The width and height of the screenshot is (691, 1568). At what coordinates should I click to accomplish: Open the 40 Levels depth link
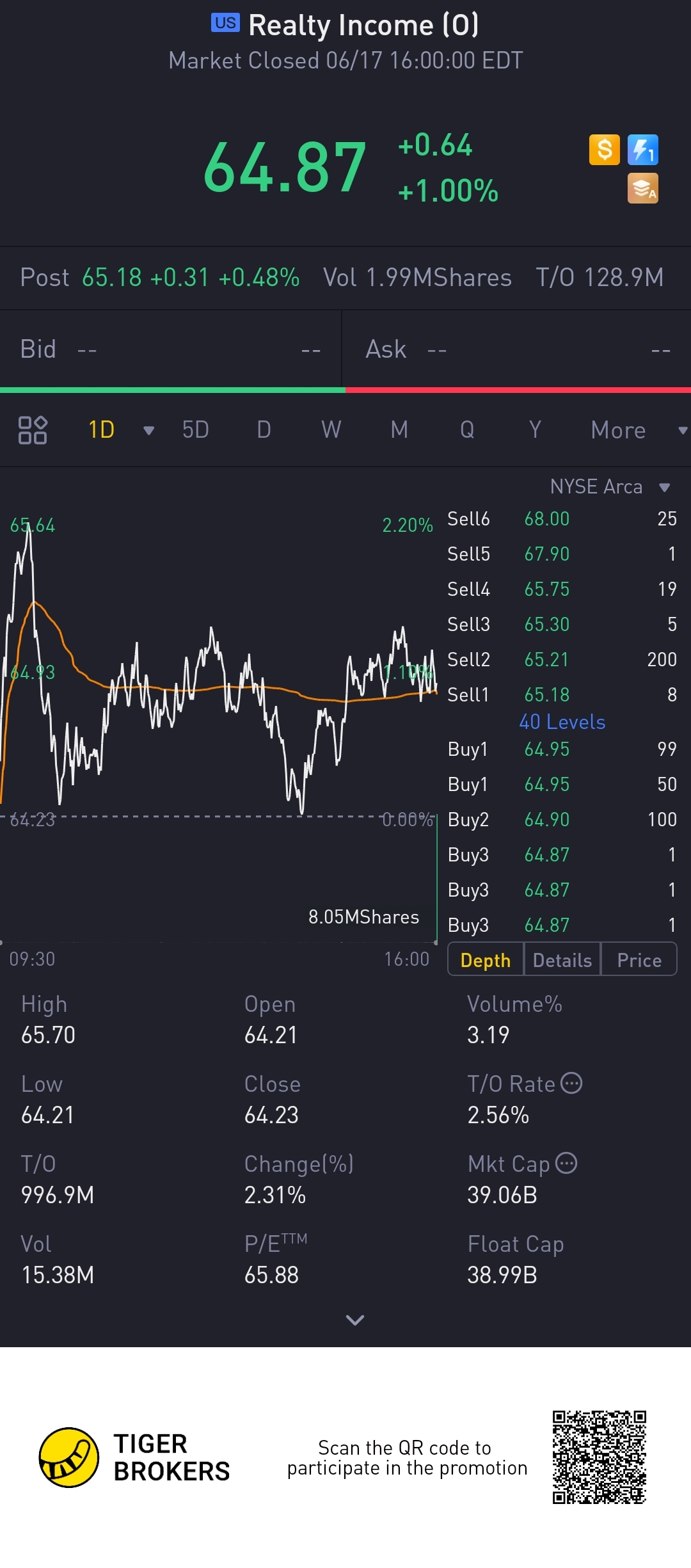[x=562, y=722]
